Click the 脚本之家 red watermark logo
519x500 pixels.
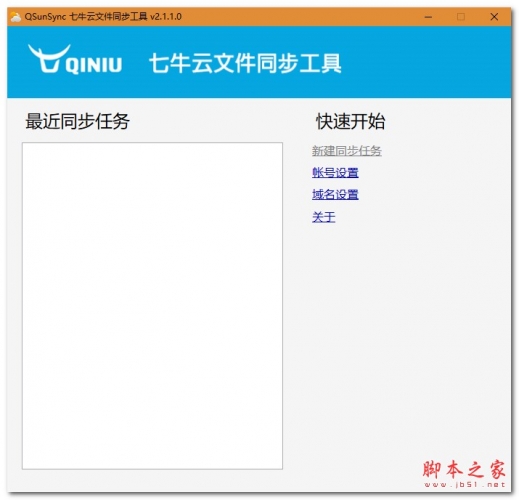tap(464, 469)
